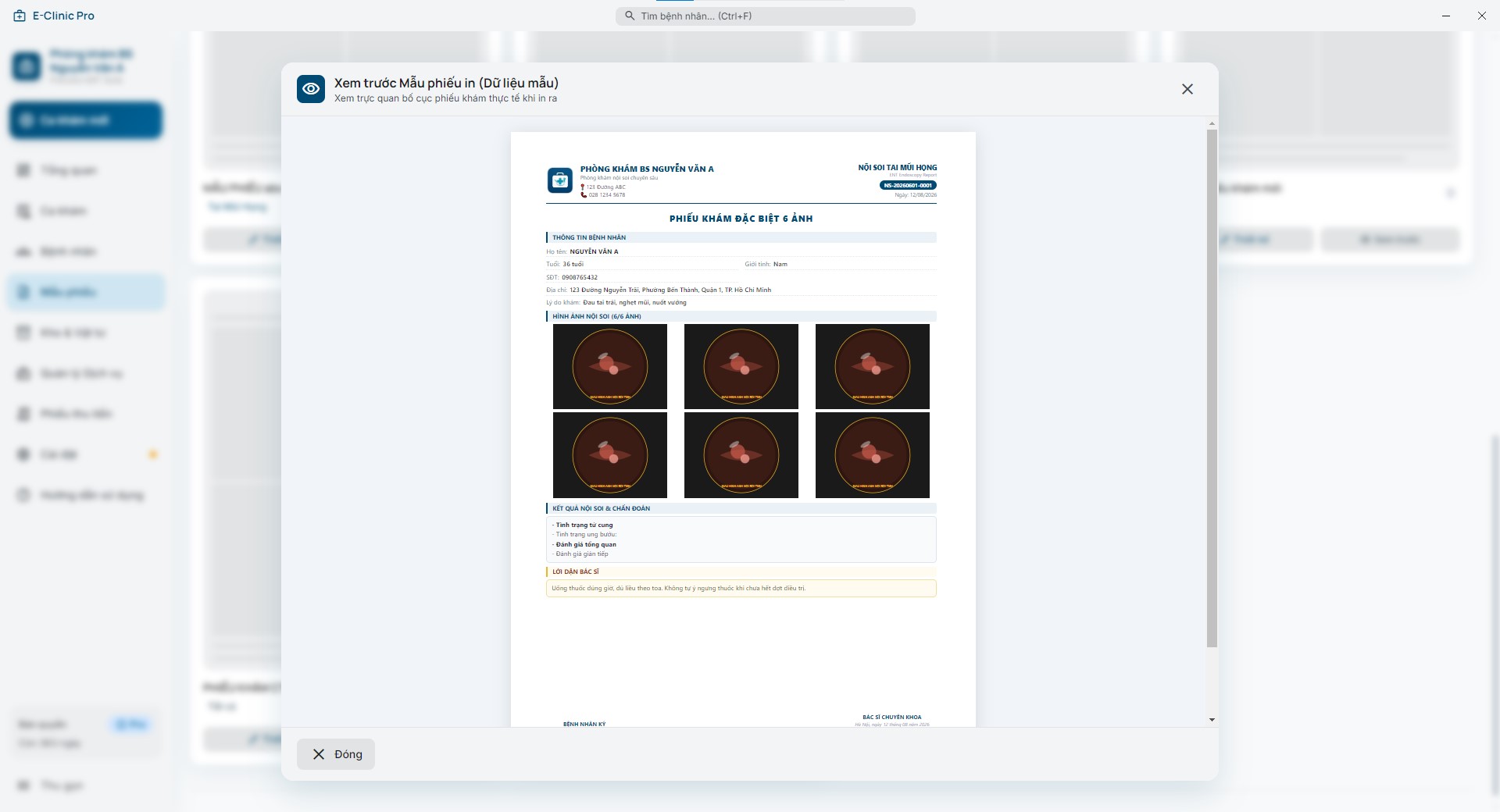Image resolution: width=1500 pixels, height=812 pixels.
Task: Click the preview vertical scrollbar thumb
Action: [1212, 388]
